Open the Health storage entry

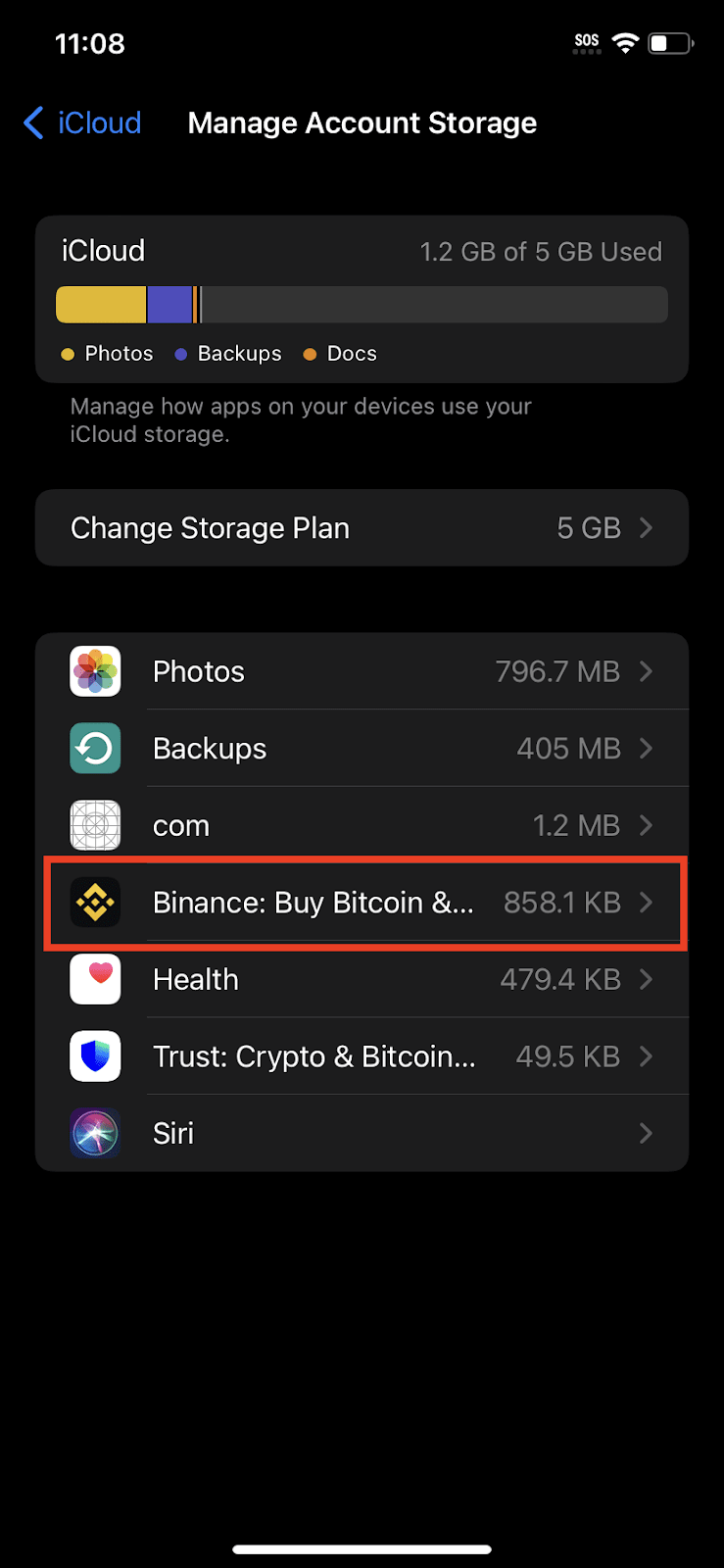pyautogui.click(x=362, y=979)
